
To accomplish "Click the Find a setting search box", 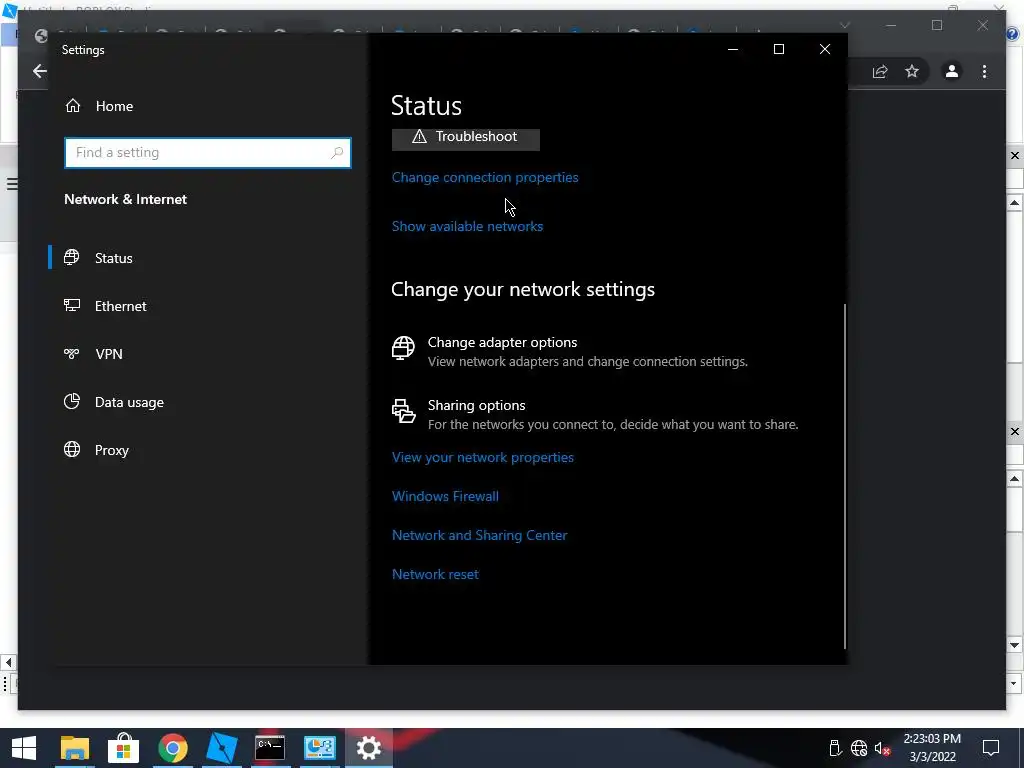I will coord(208,153).
